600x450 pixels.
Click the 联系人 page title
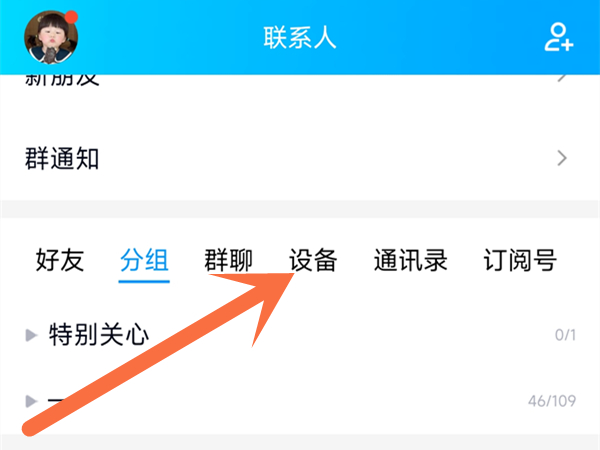click(x=300, y=38)
